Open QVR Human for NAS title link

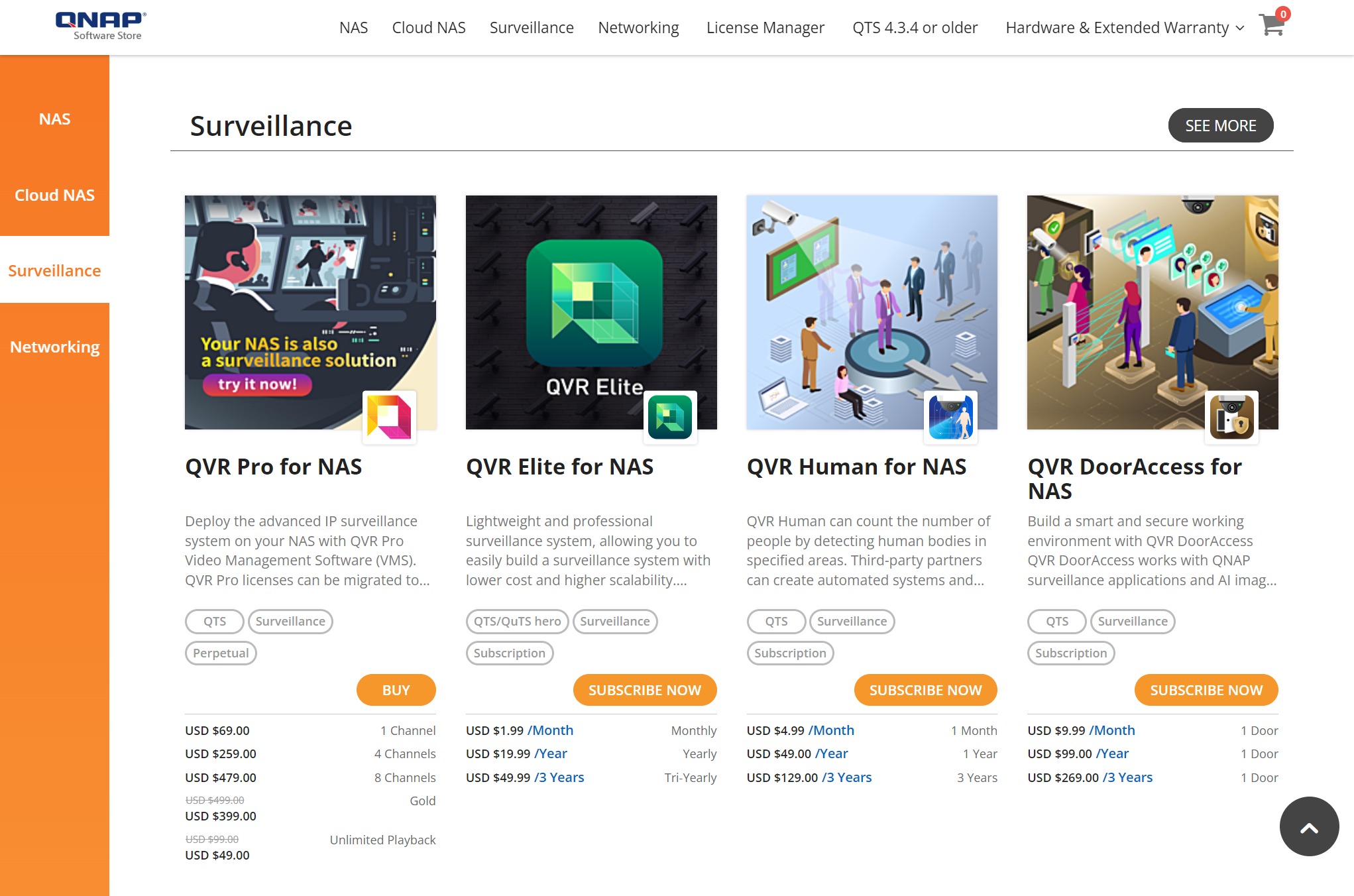[856, 467]
